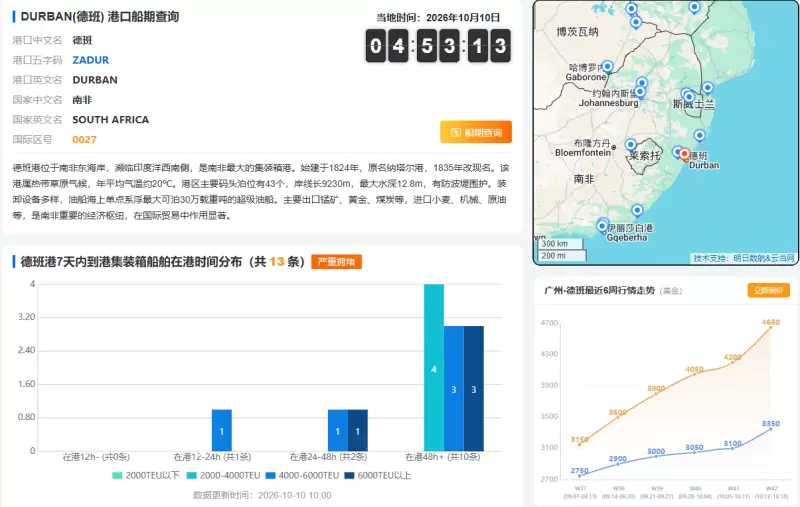Image resolution: width=800 pixels, height=507 pixels.
Task: Click the DURBAN English port name value
Action: (x=95, y=80)
